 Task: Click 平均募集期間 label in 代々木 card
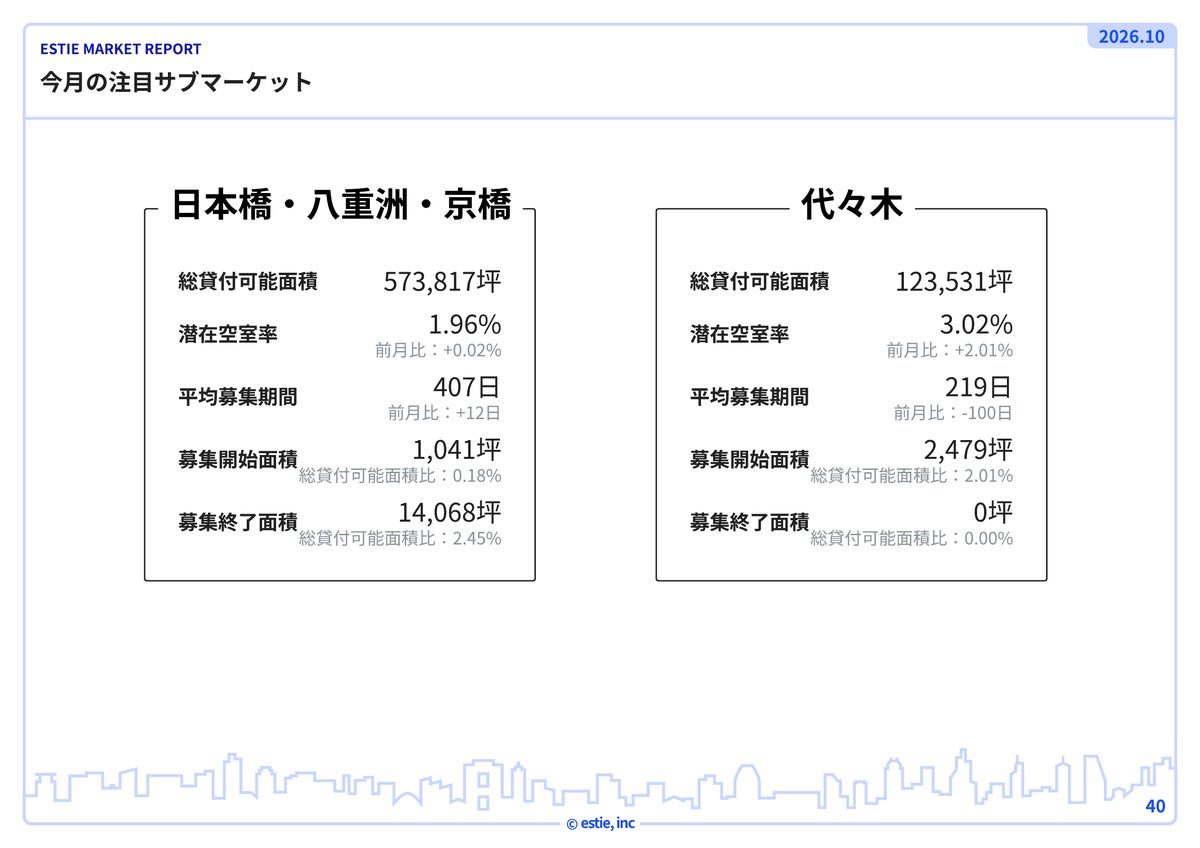(750, 397)
